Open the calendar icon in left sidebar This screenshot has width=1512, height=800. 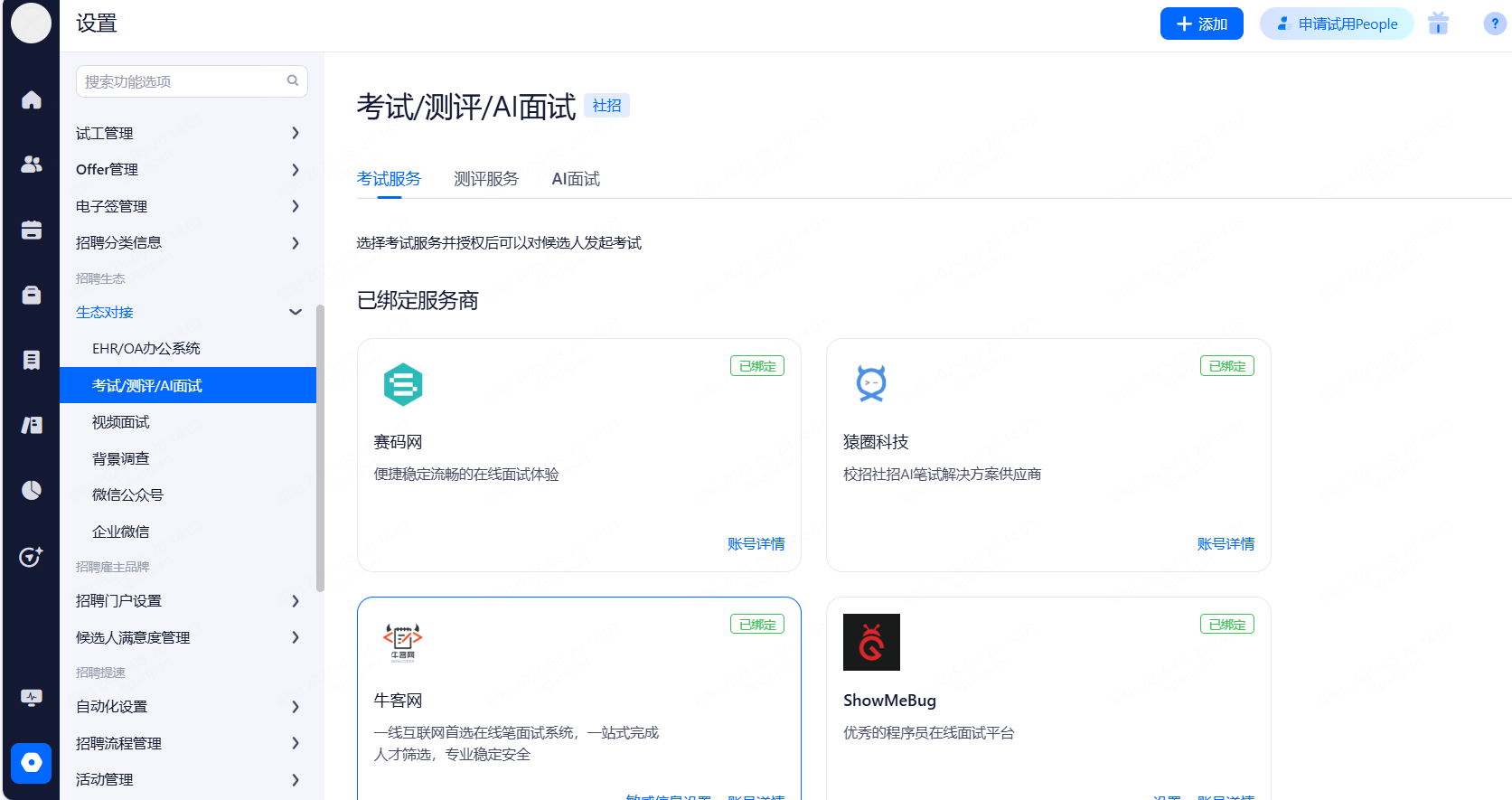click(x=32, y=230)
